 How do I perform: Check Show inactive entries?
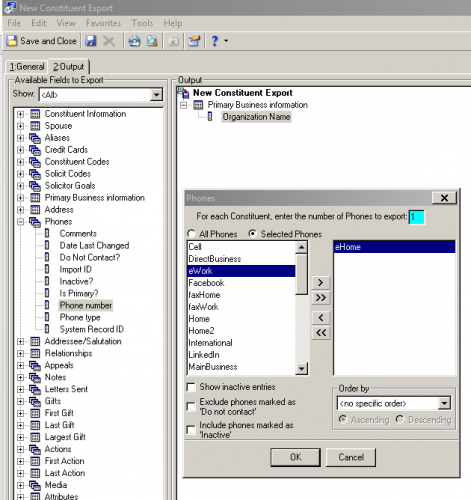[x=191, y=387]
